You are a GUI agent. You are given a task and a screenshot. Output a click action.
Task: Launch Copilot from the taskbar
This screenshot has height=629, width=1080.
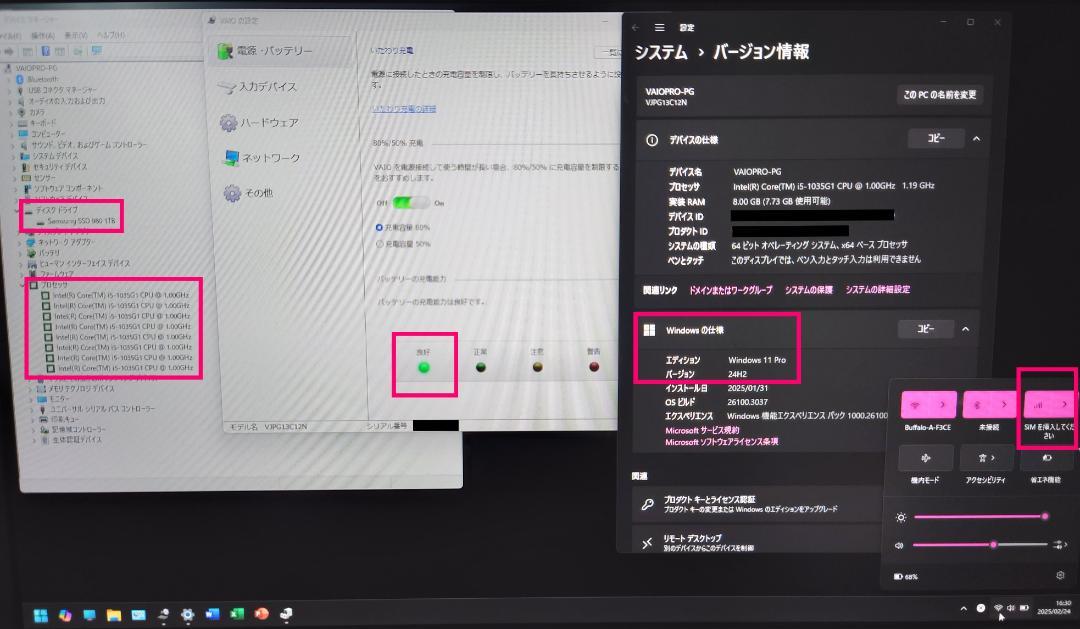click(x=65, y=615)
